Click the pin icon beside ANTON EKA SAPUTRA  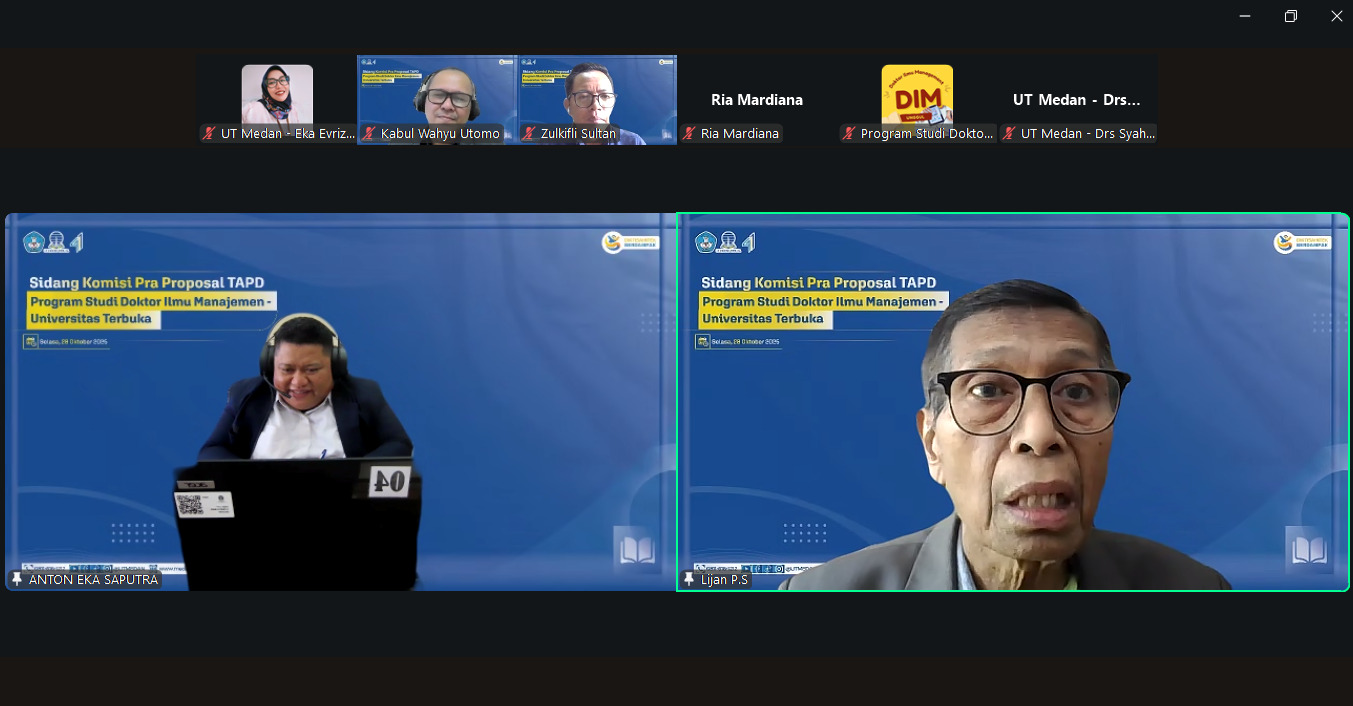click(x=17, y=579)
